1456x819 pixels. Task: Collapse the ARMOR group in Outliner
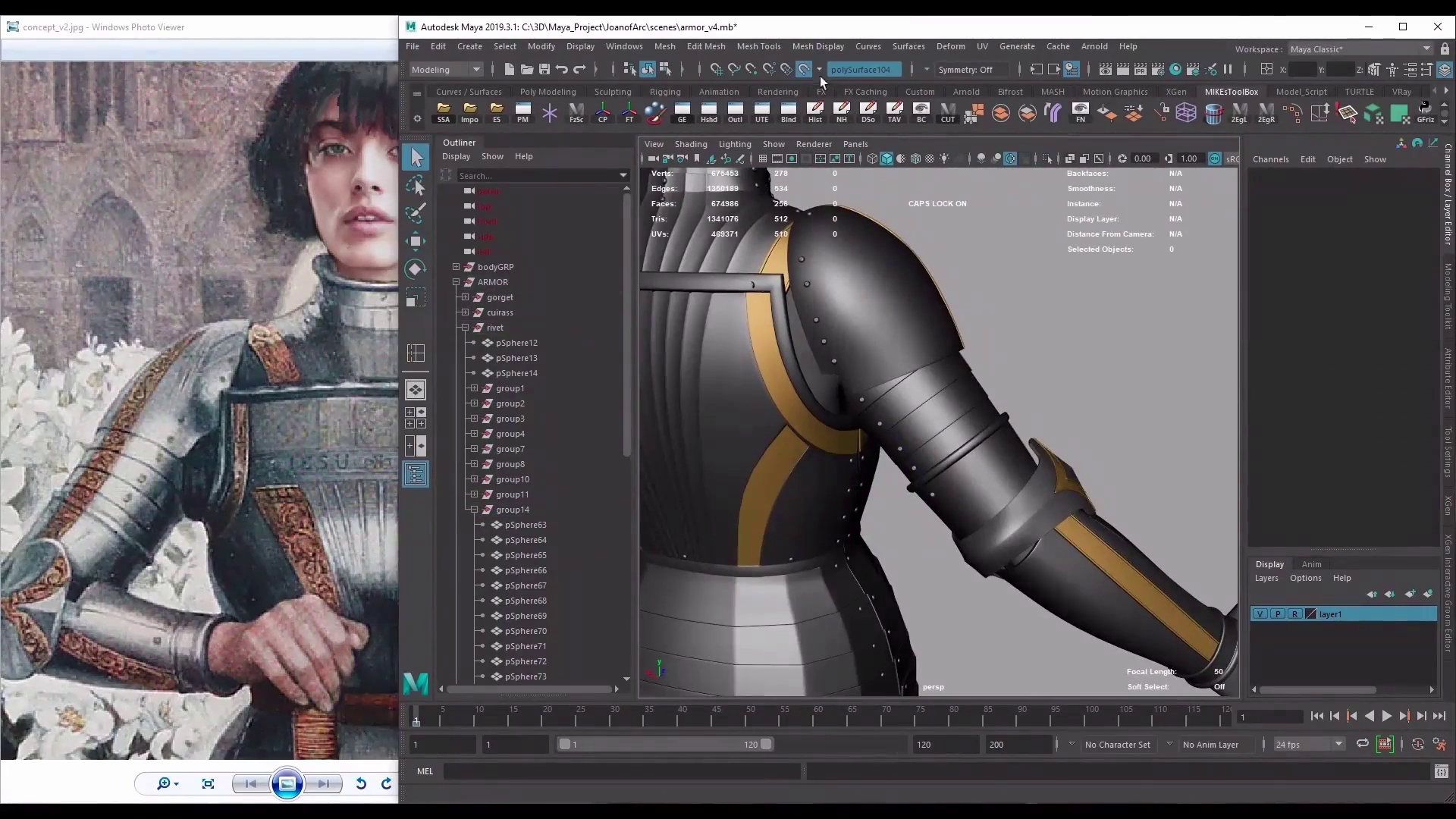click(456, 281)
